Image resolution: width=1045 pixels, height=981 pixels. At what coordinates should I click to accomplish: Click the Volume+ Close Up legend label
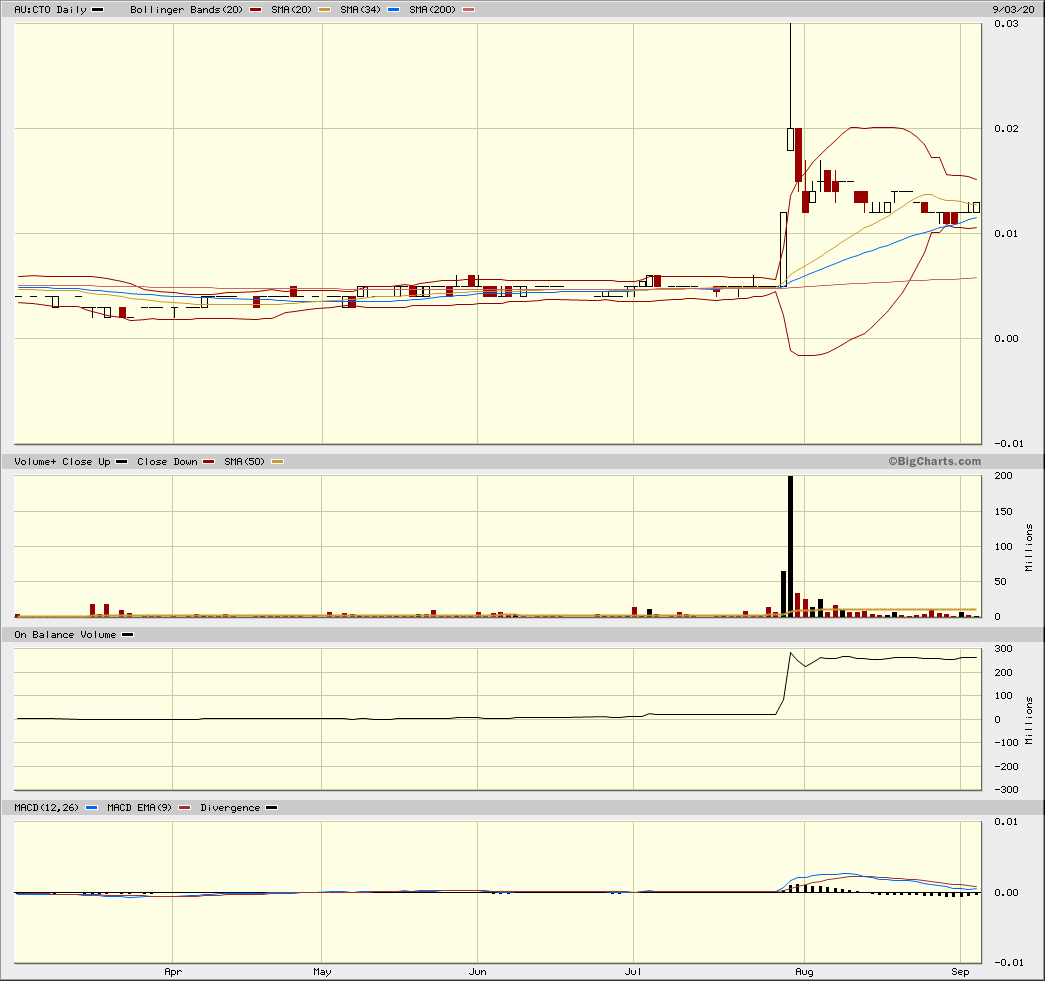tap(62, 461)
